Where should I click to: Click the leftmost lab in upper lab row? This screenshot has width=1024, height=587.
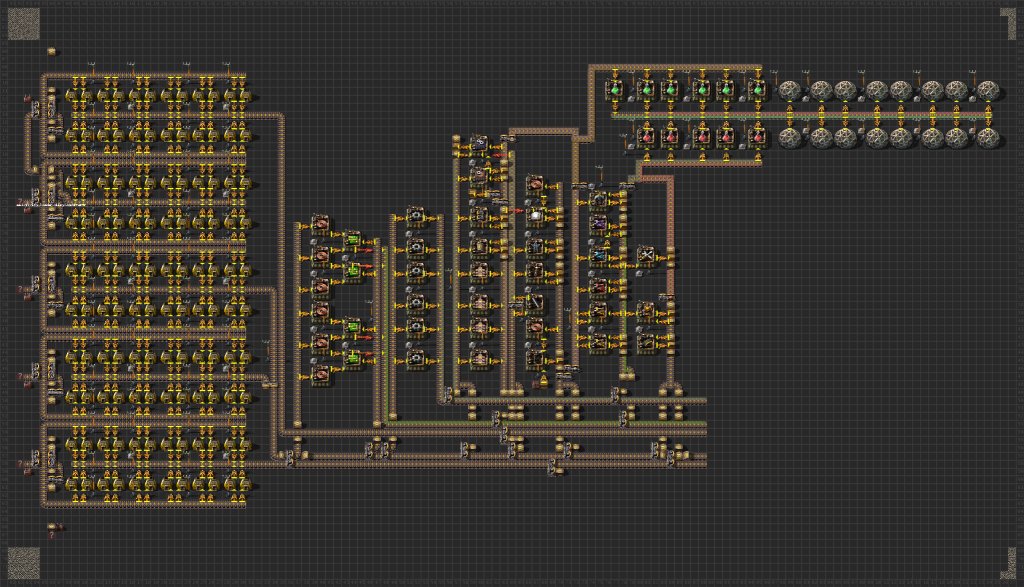coord(791,91)
